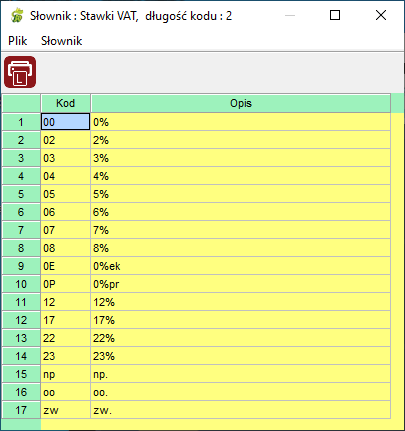Click the Opis cell showing 8%

[241, 248]
